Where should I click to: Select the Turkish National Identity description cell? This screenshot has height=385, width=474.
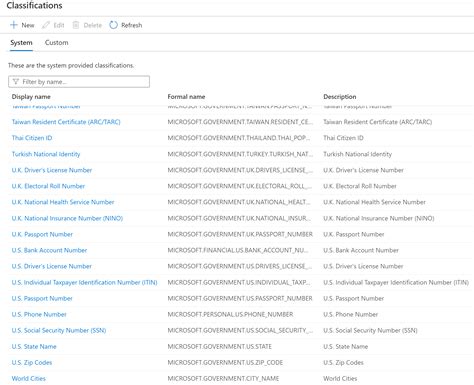pyautogui.click(x=357, y=154)
